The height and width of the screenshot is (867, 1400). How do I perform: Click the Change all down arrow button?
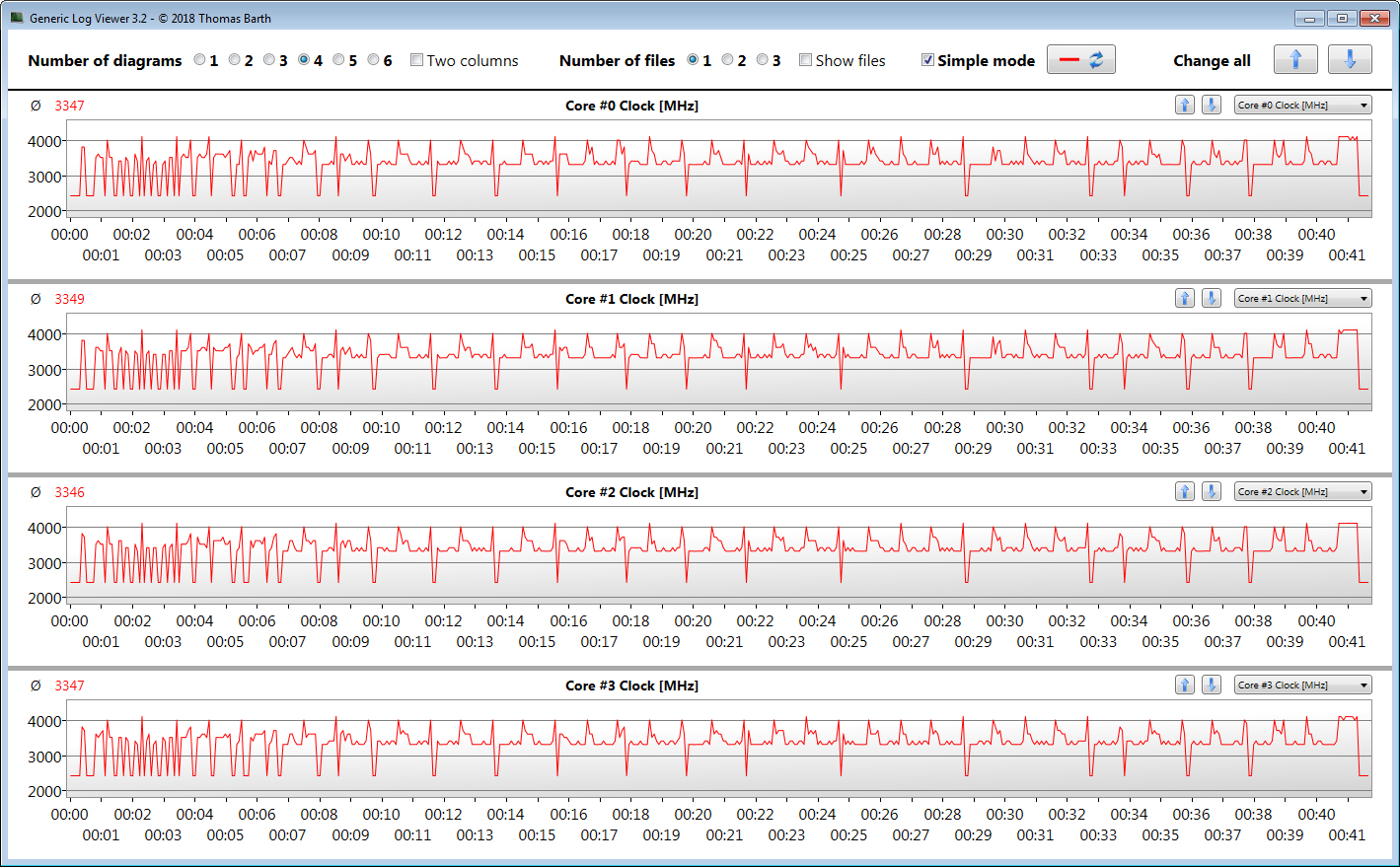1349,60
